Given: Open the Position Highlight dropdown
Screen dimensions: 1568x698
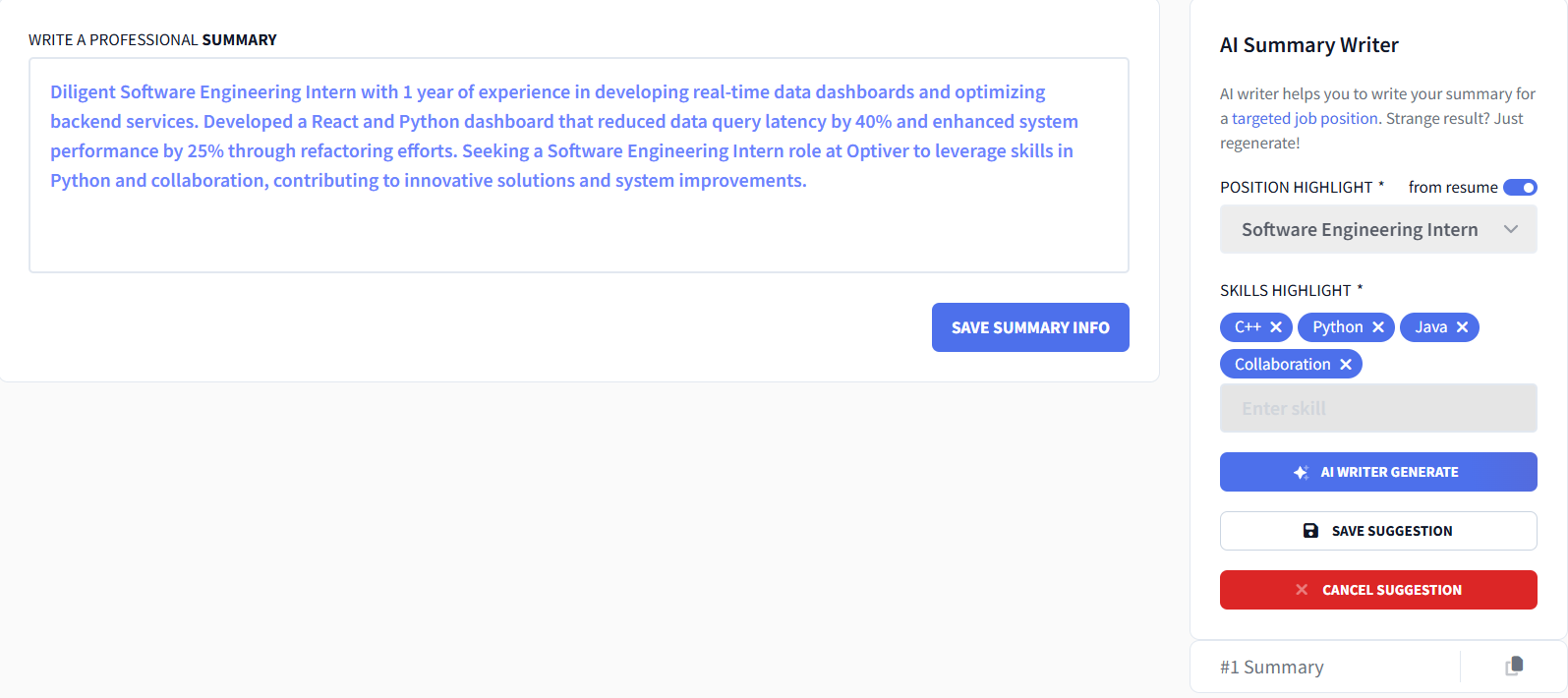Looking at the screenshot, I should [1377, 228].
